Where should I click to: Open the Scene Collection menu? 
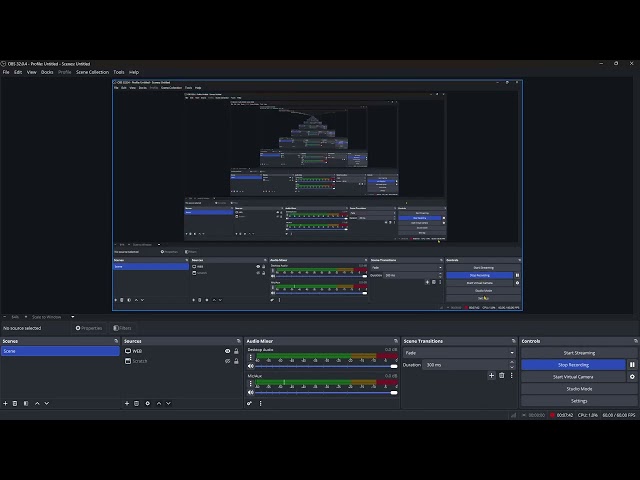[x=92, y=72]
